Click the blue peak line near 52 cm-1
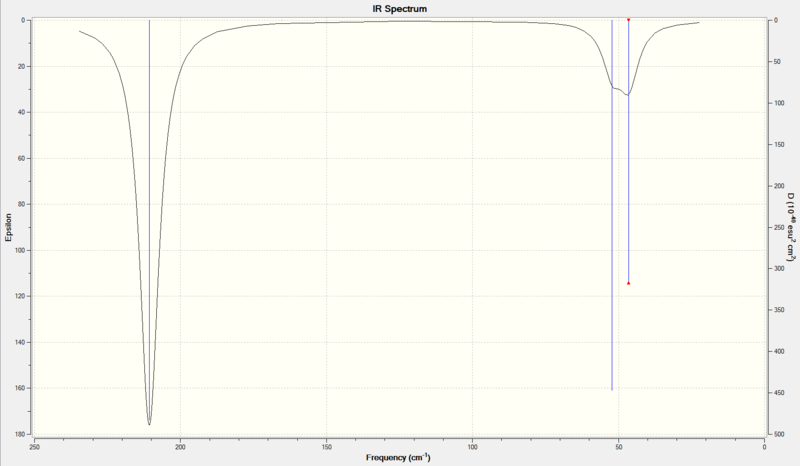The height and width of the screenshot is (466, 800). (612, 205)
